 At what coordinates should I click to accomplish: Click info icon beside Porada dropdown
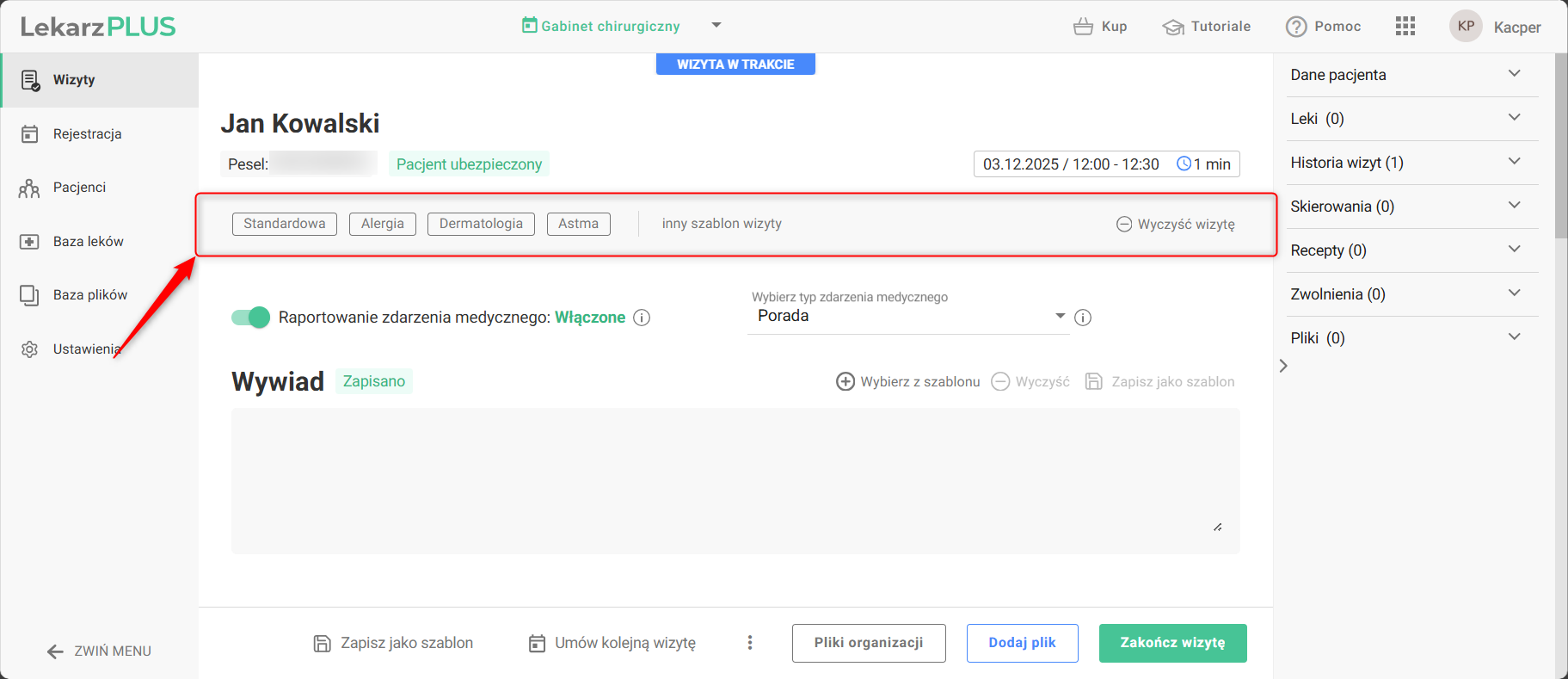1083,318
